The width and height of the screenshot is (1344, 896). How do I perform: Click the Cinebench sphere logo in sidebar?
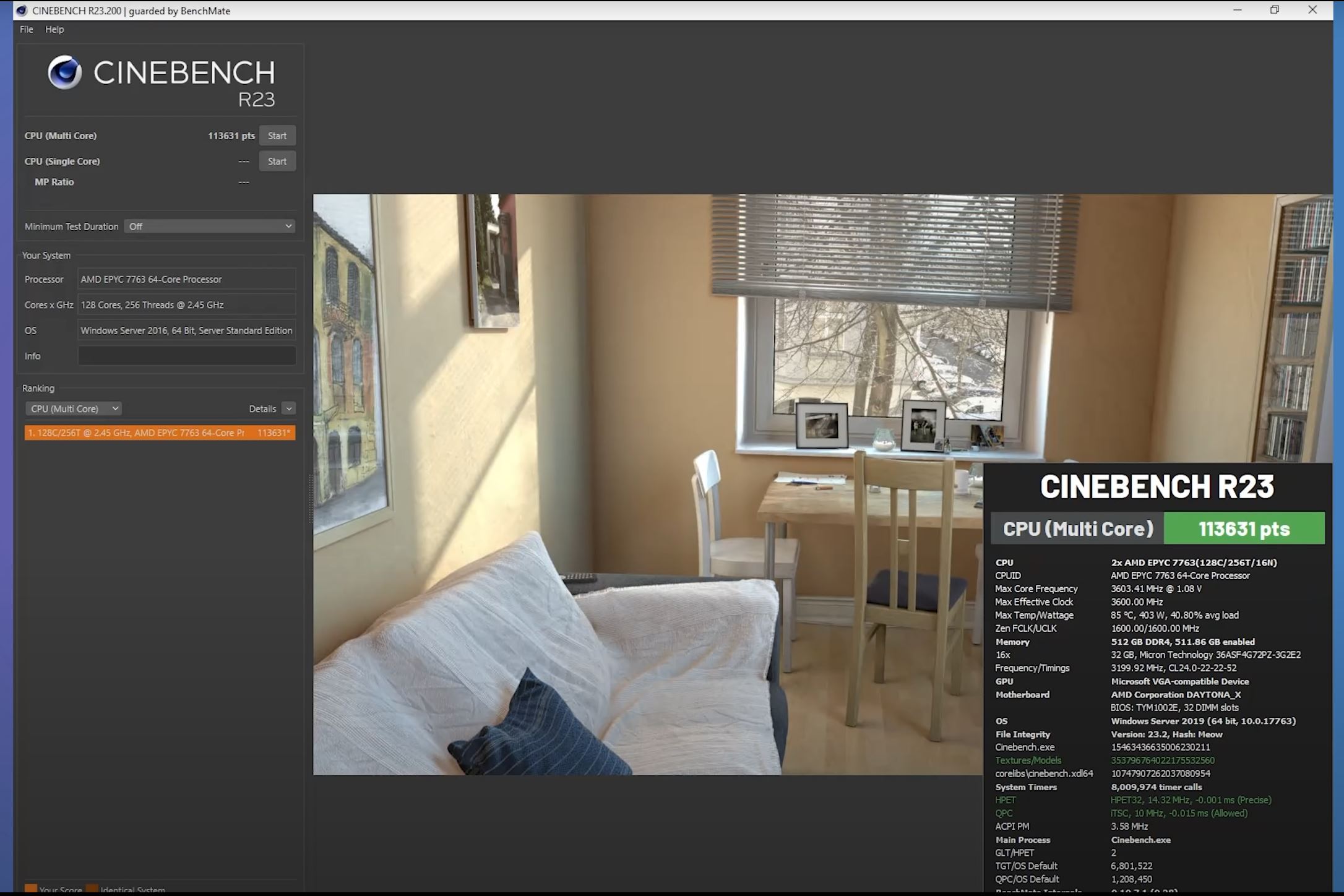tap(64, 72)
